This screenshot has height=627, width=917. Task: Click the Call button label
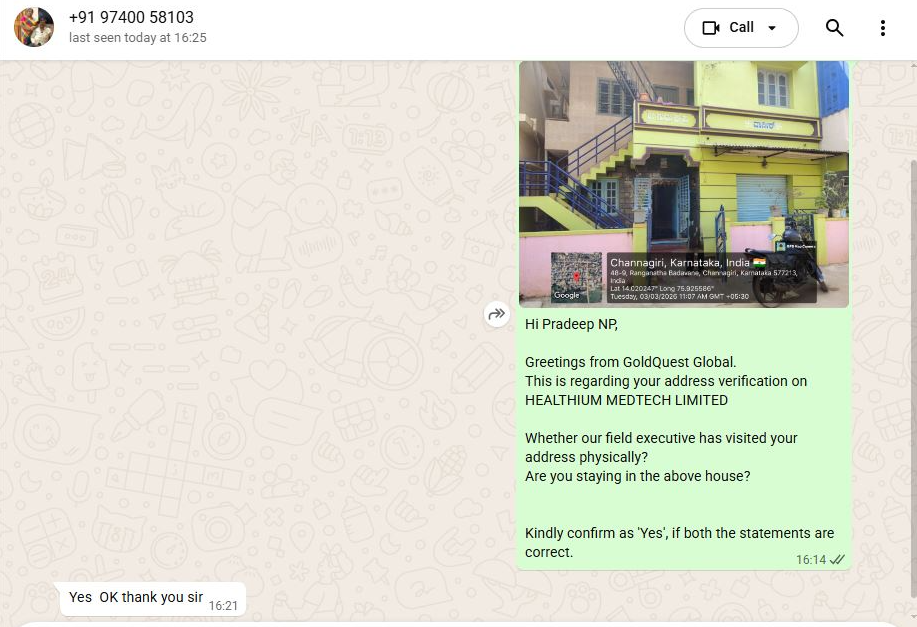[741, 27]
